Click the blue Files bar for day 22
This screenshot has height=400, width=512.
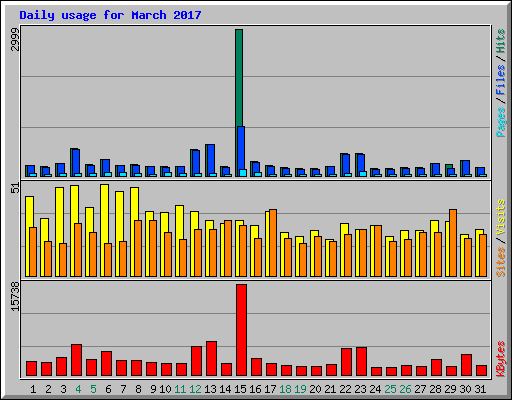point(346,164)
